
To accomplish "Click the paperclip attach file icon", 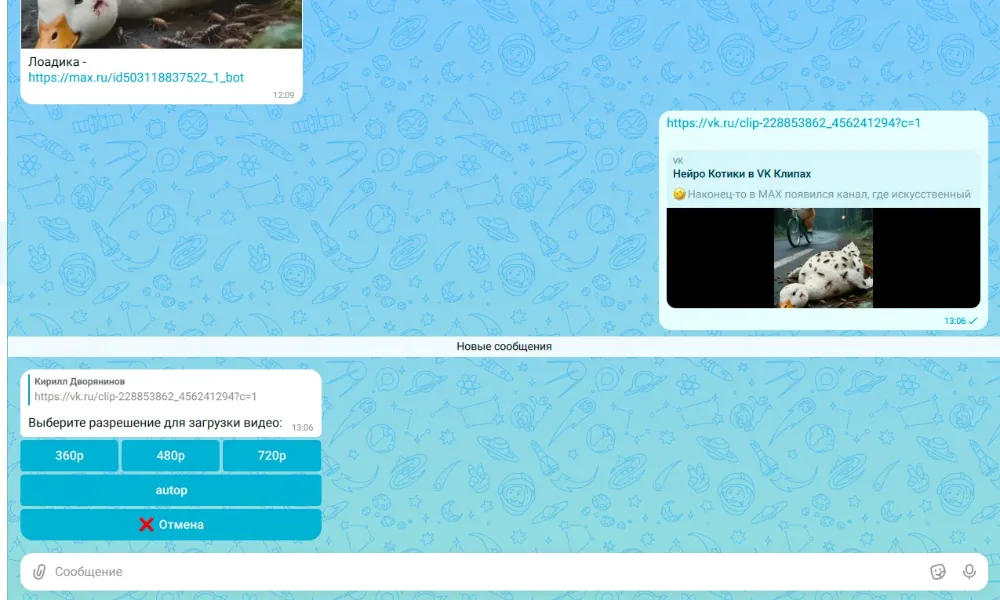I will tap(39, 571).
